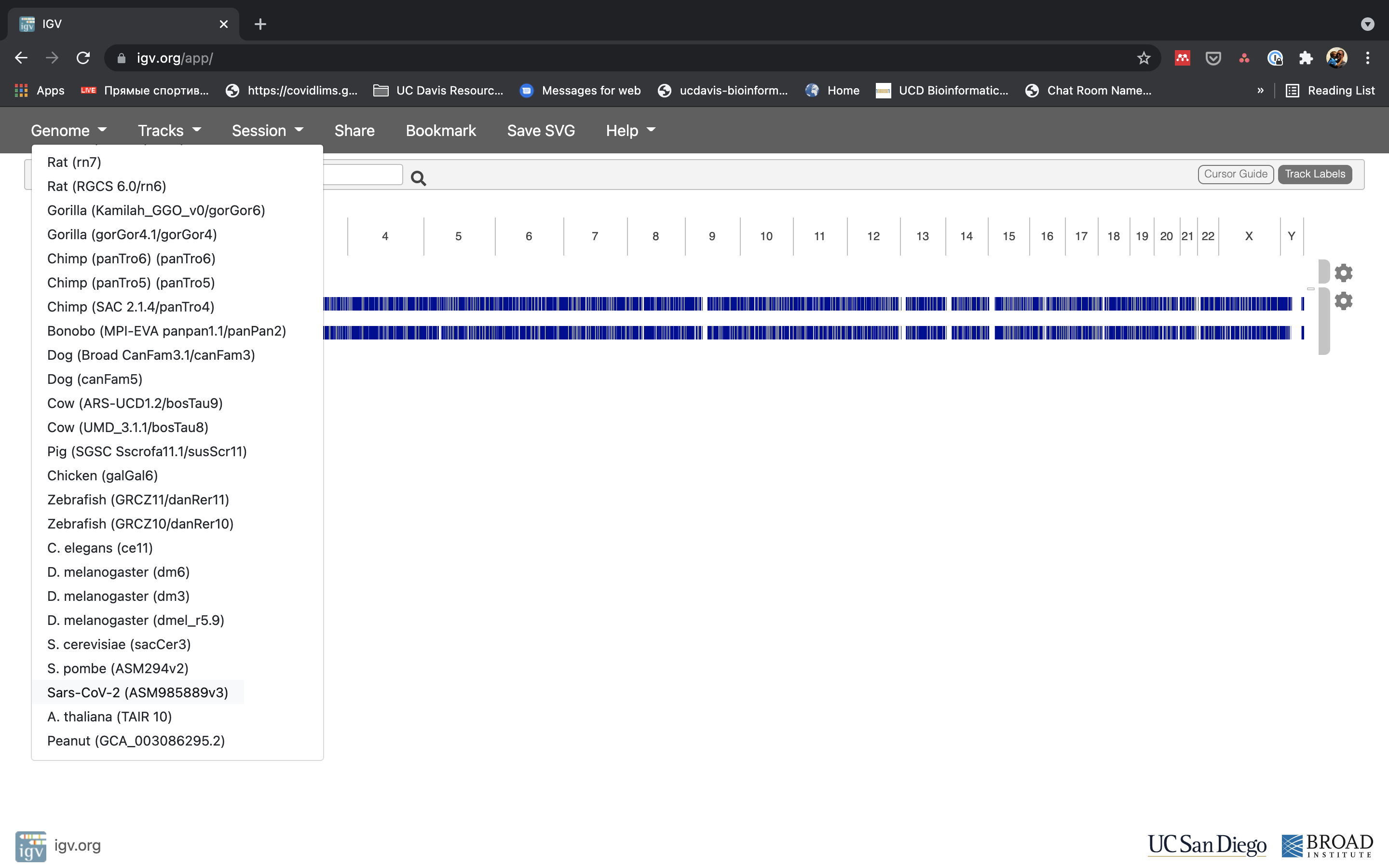Click the IGV logo in the bottom left
1389x868 pixels.
(31, 845)
